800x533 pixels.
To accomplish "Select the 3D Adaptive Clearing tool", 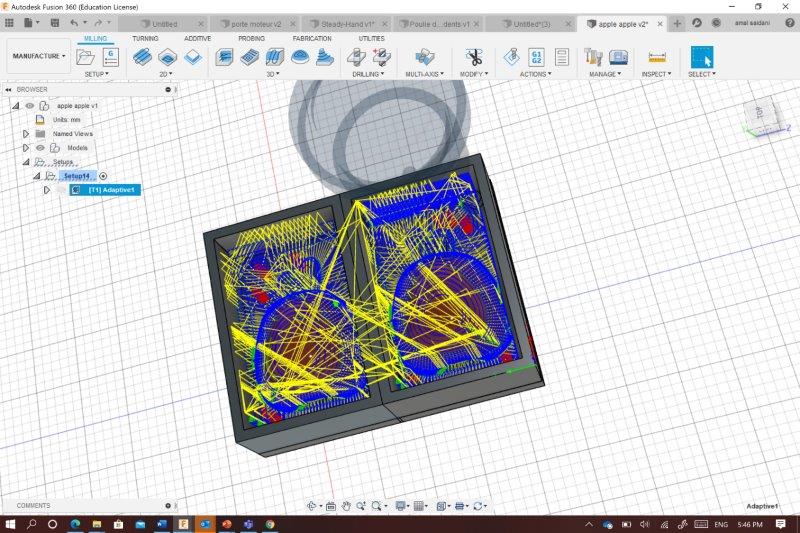I will point(224,57).
